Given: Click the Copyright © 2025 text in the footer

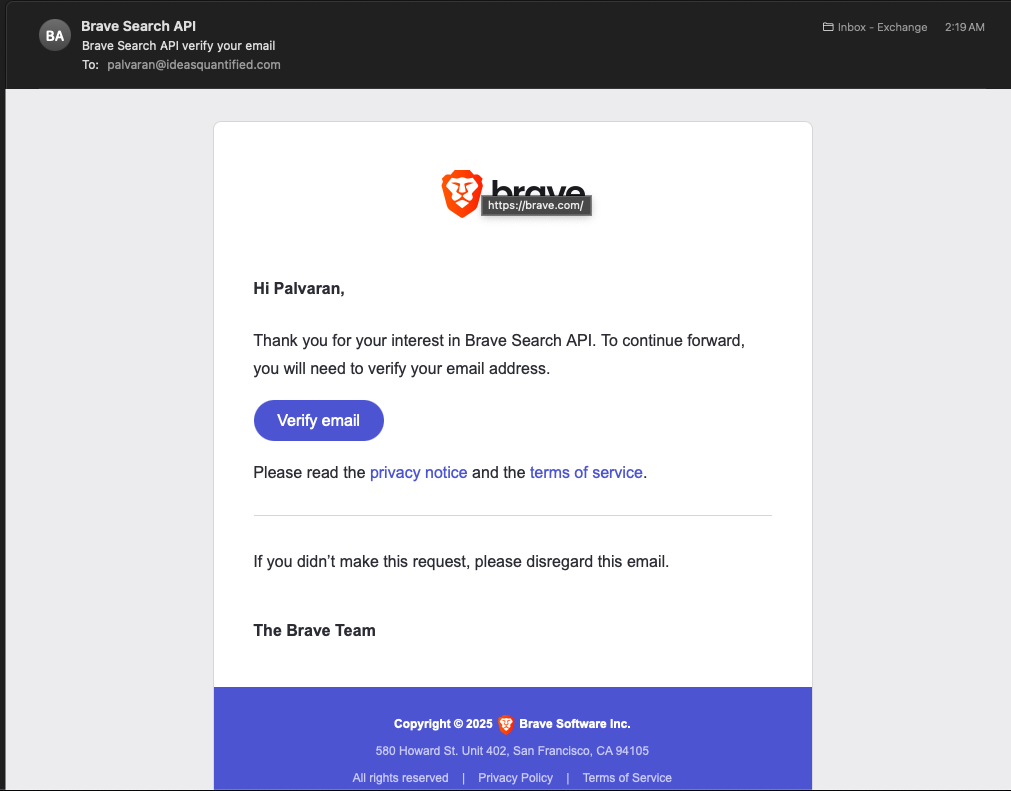Looking at the screenshot, I should tap(443, 724).
